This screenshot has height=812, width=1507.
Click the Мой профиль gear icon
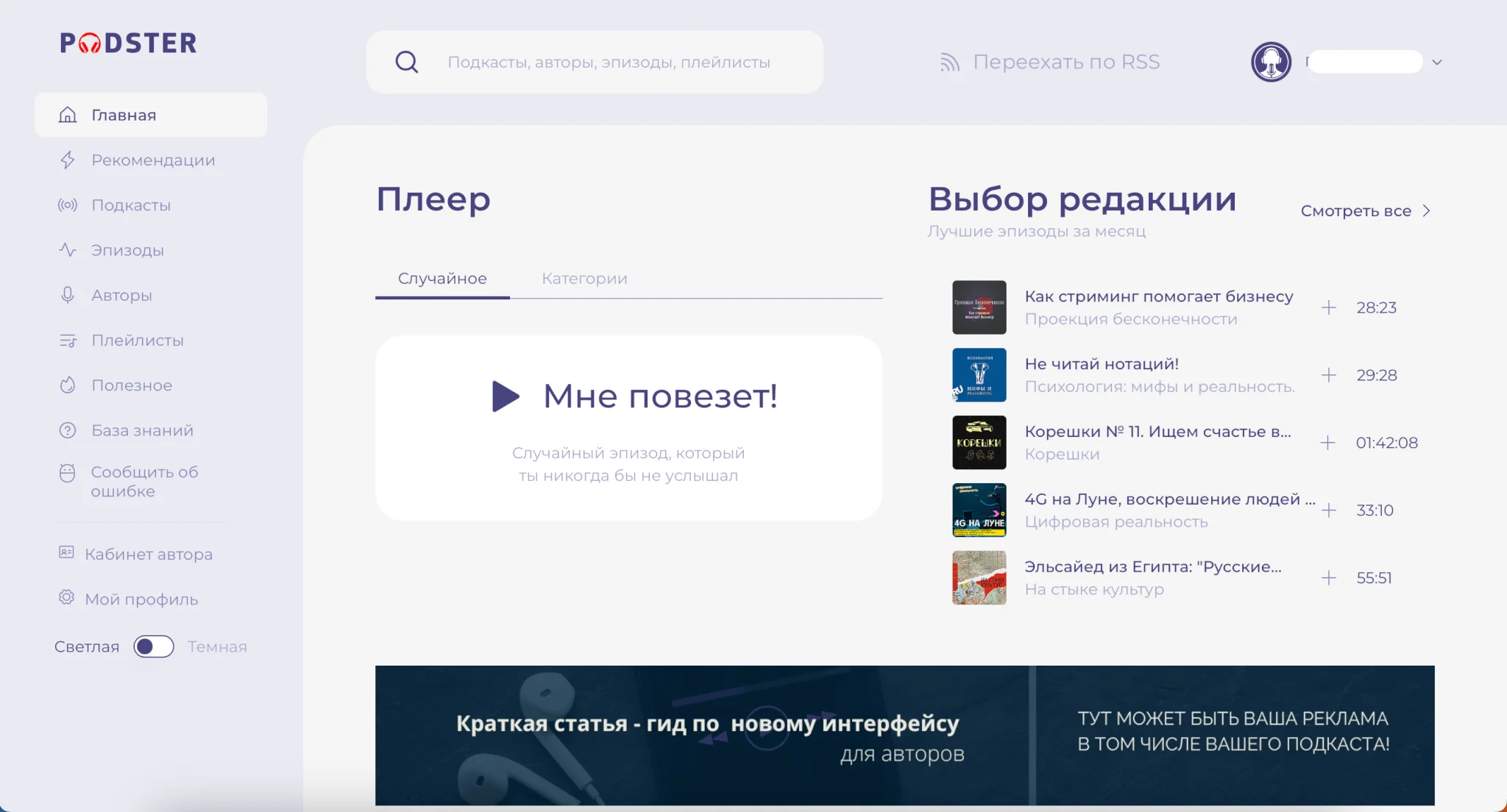click(x=66, y=598)
